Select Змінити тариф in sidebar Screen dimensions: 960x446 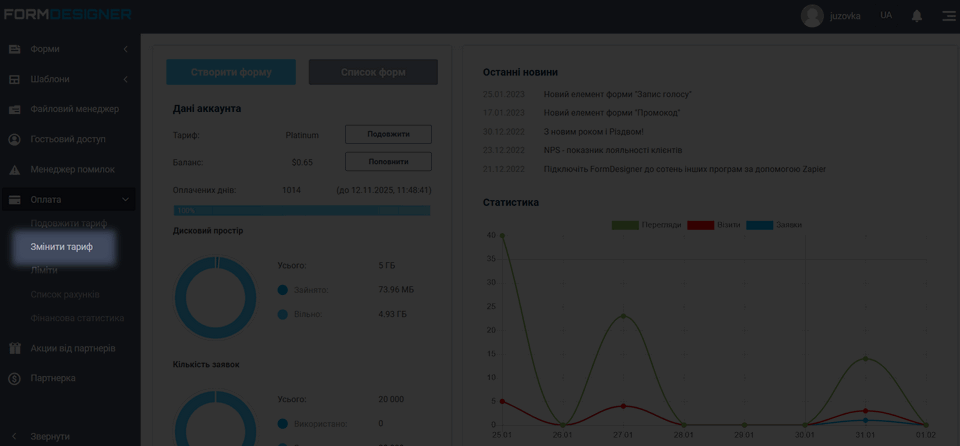(x=62, y=247)
